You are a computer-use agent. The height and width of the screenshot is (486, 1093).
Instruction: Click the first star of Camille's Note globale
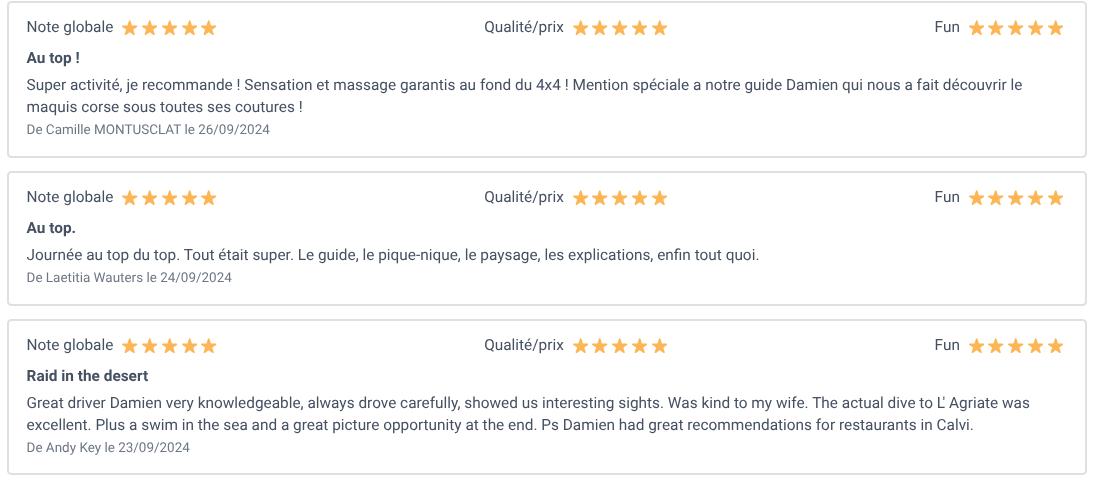pyautogui.click(x=130, y=29)
